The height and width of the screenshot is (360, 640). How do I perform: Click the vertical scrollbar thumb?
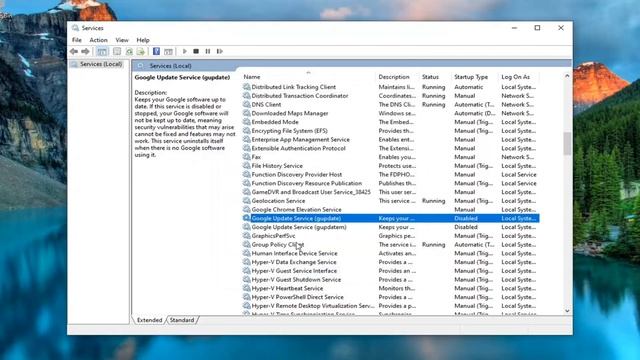(567, 144)
